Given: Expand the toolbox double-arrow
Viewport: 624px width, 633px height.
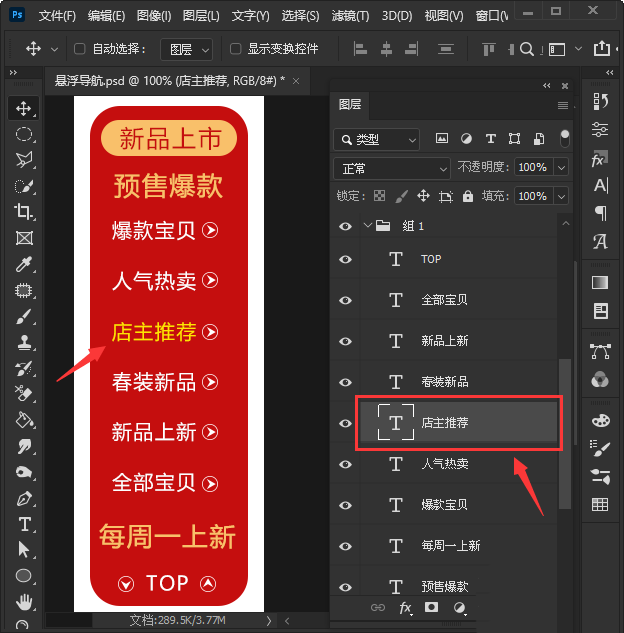Looking at the screenshot, I should [13, 73].
